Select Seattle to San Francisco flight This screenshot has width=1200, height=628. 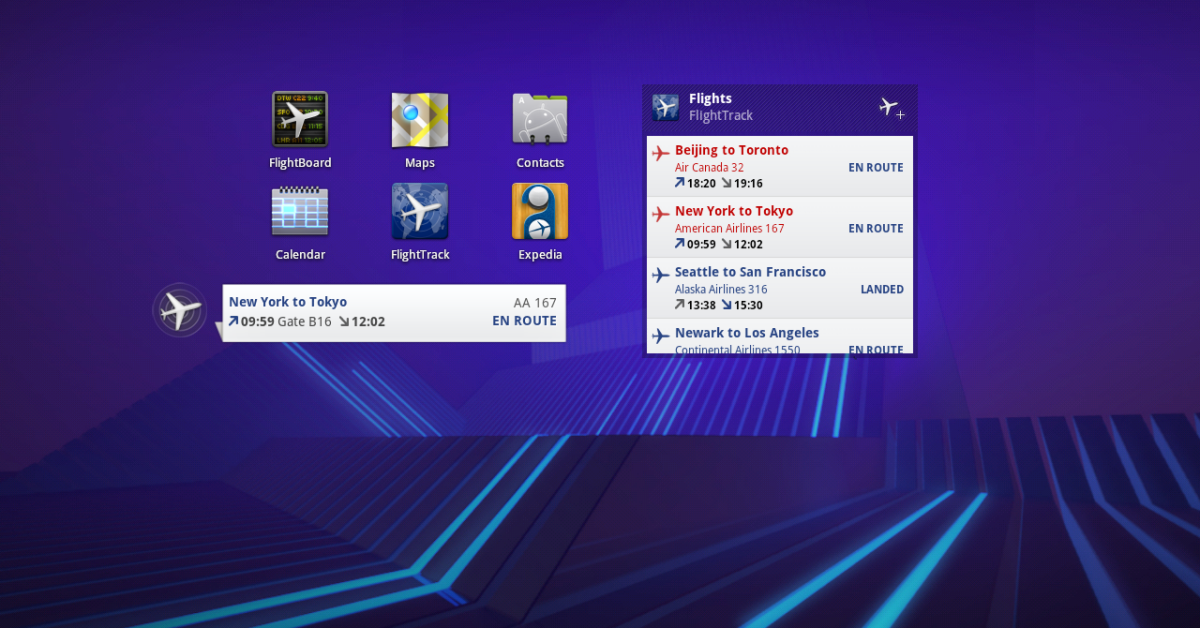pos(780,288)
